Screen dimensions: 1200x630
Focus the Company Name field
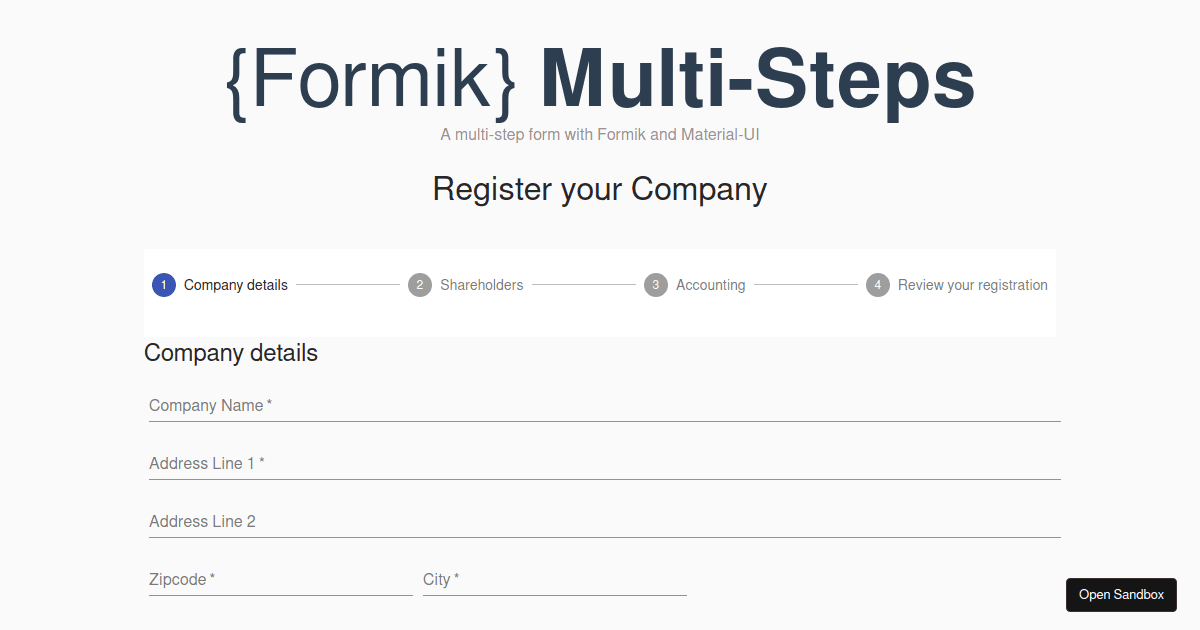click(x=605, y=405)
